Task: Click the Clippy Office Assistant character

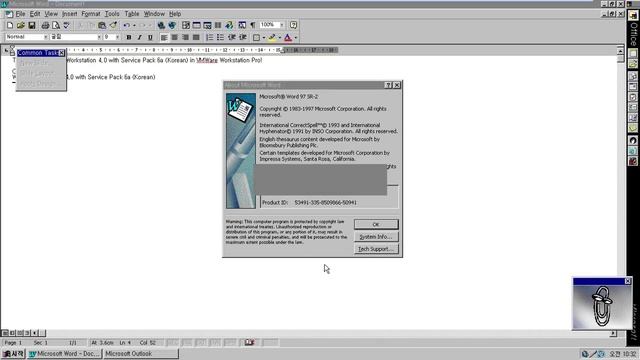Action: pyautogui.click(x=602, y=307)
